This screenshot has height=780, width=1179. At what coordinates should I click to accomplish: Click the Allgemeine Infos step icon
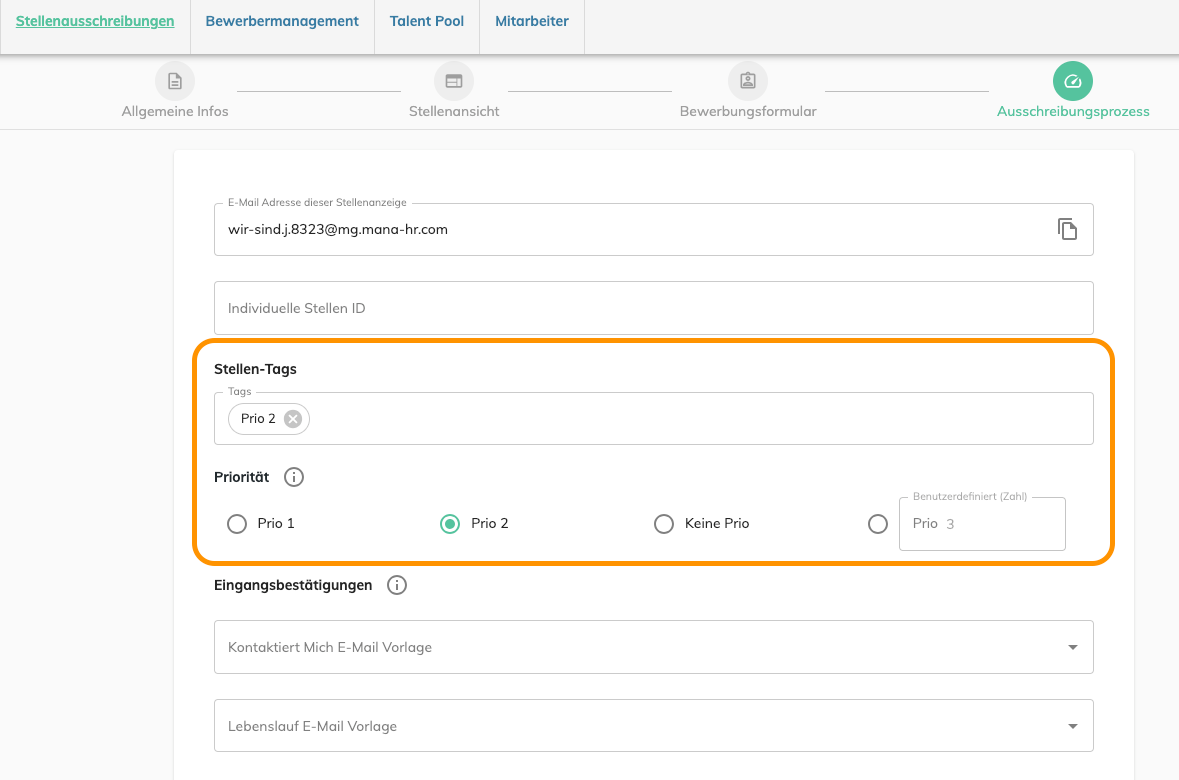click(175, 81)
